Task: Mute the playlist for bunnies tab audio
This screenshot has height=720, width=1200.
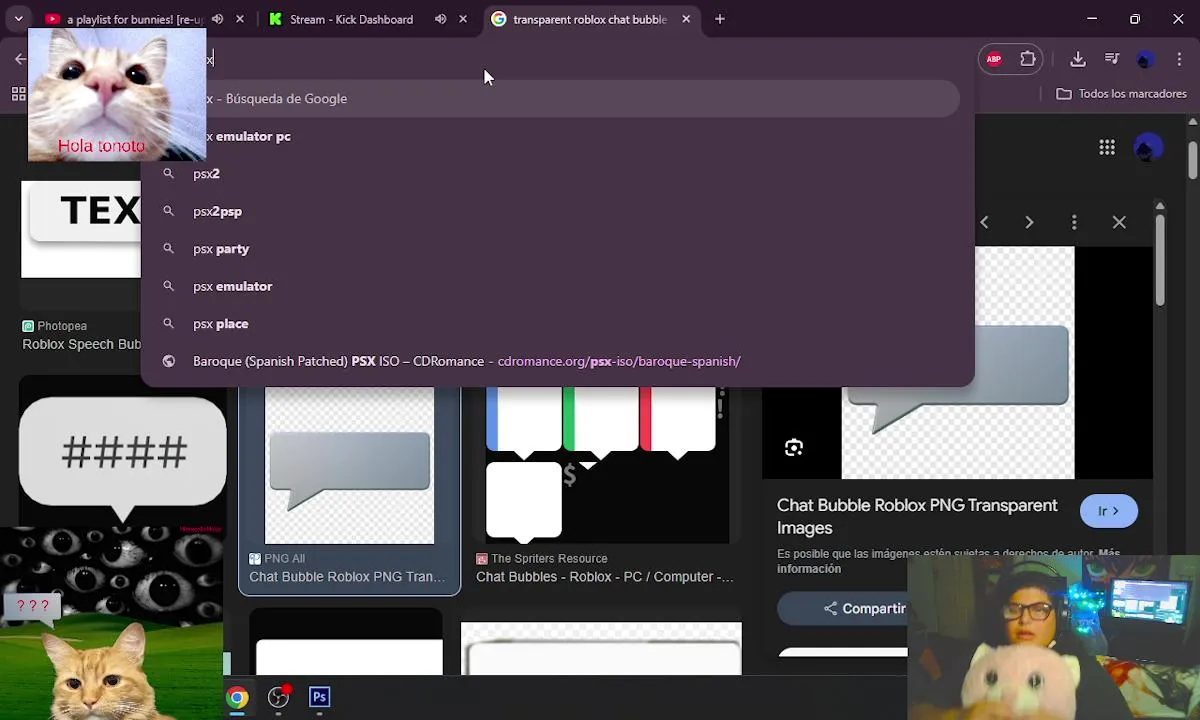Action: click(217, 19)
